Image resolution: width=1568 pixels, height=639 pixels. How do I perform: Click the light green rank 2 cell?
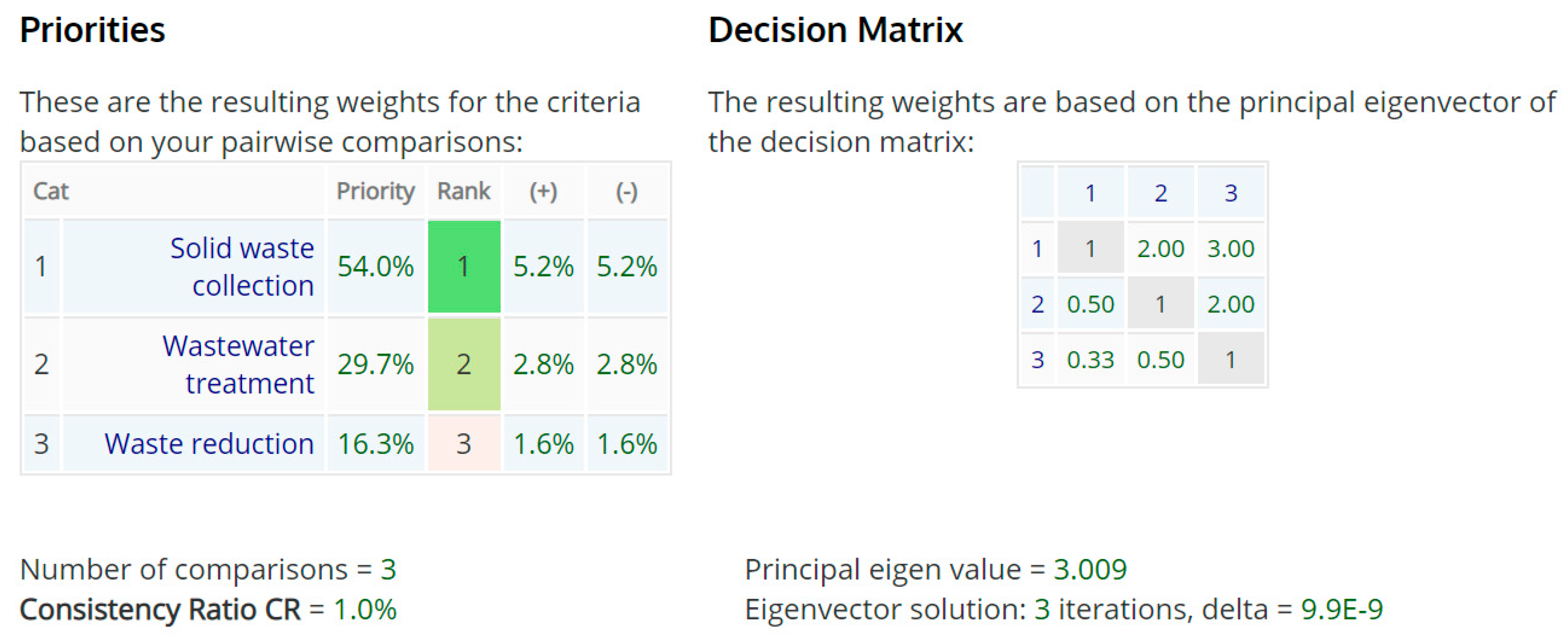pyautogui.click(x=464, y=364)
